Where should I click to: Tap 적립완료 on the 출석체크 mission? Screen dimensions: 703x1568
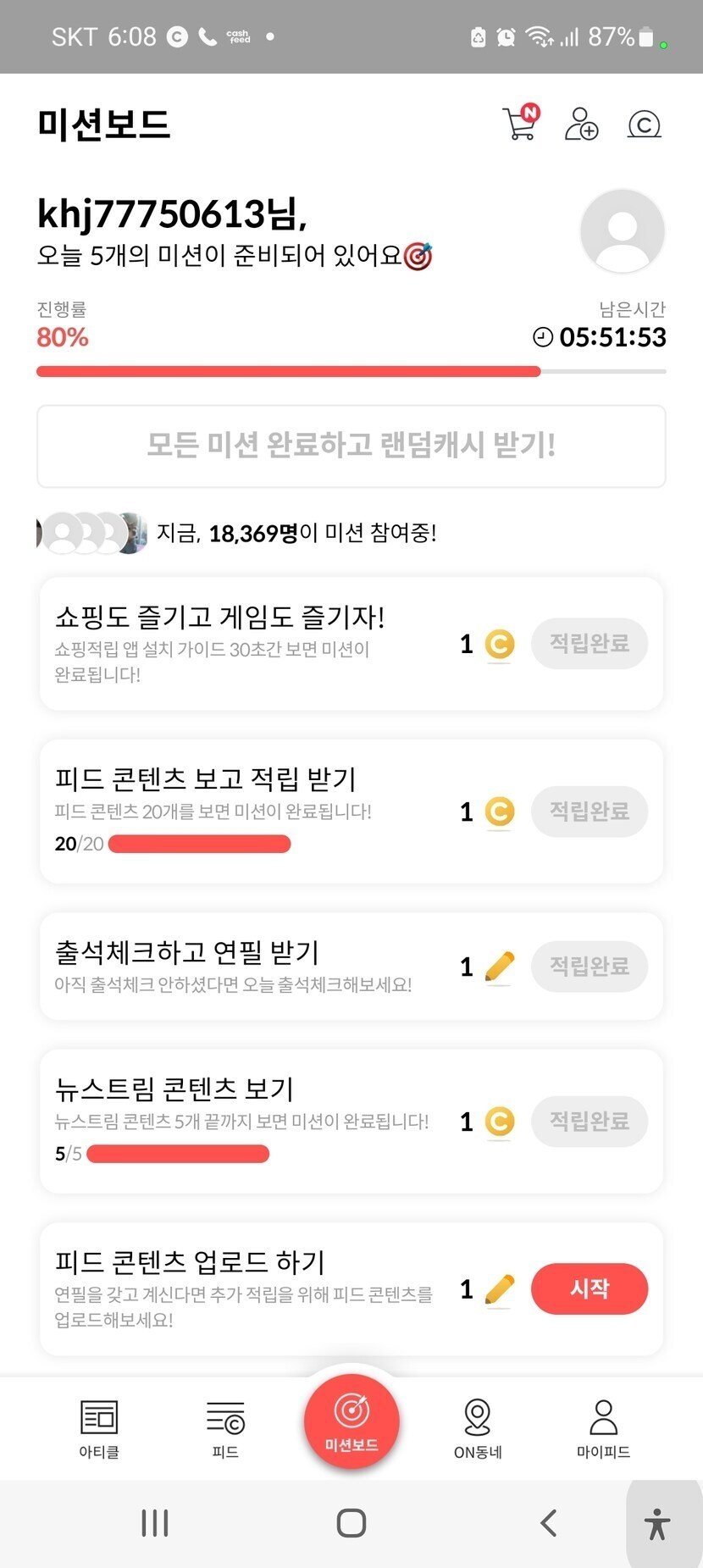coord(589,967)
